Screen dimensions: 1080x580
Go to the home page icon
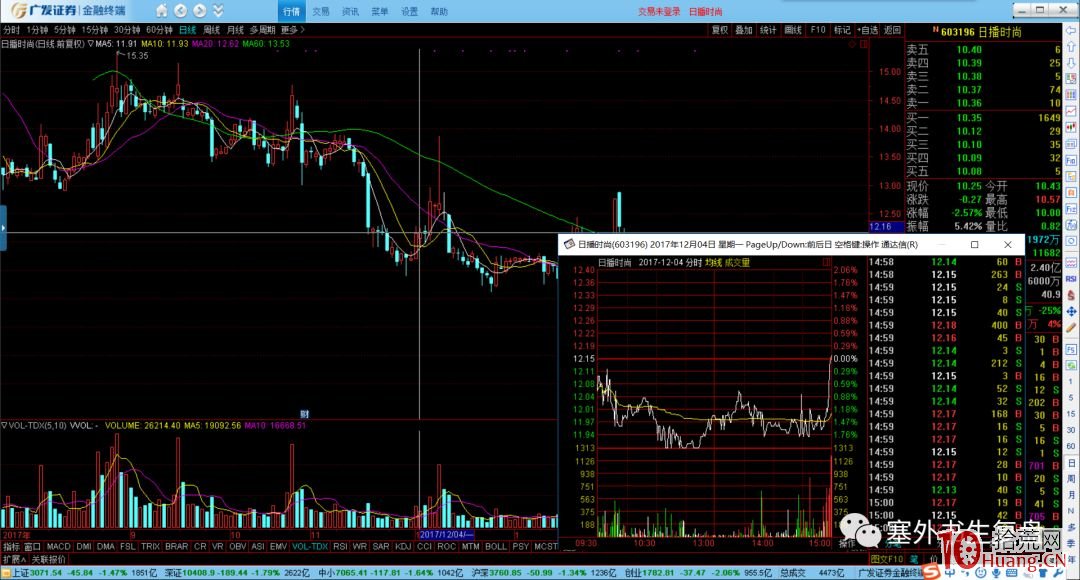click(x=161, y=10)
